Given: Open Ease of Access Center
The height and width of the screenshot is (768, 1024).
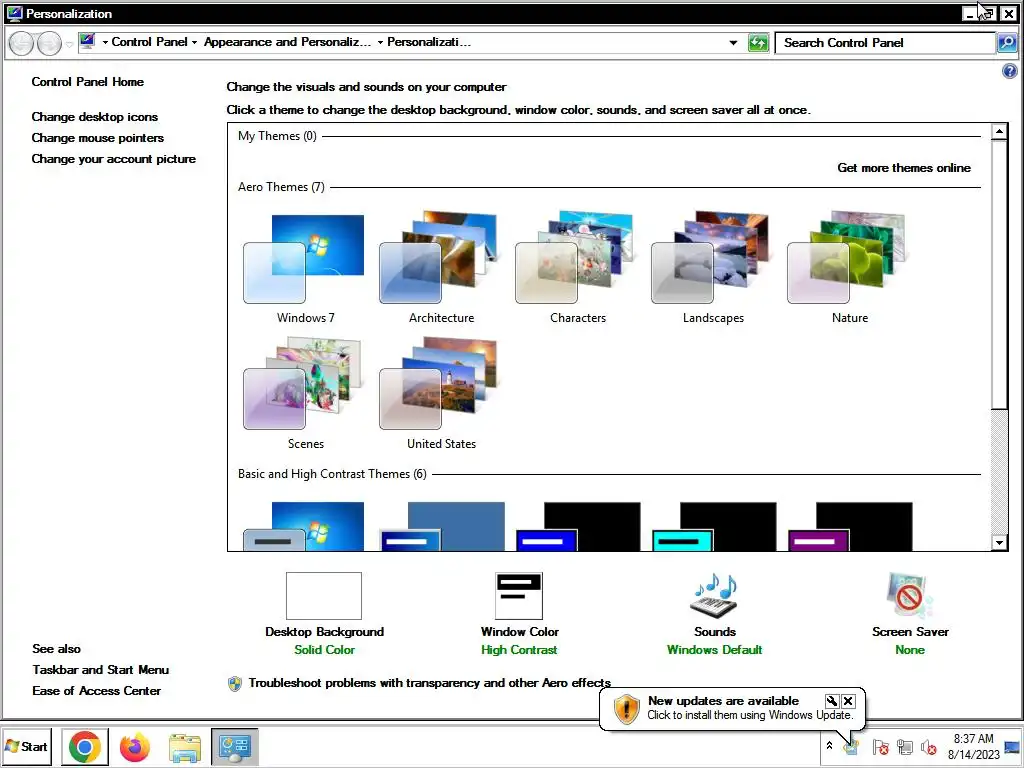Looking at the screenshot, I should click(x=97, y=690).
